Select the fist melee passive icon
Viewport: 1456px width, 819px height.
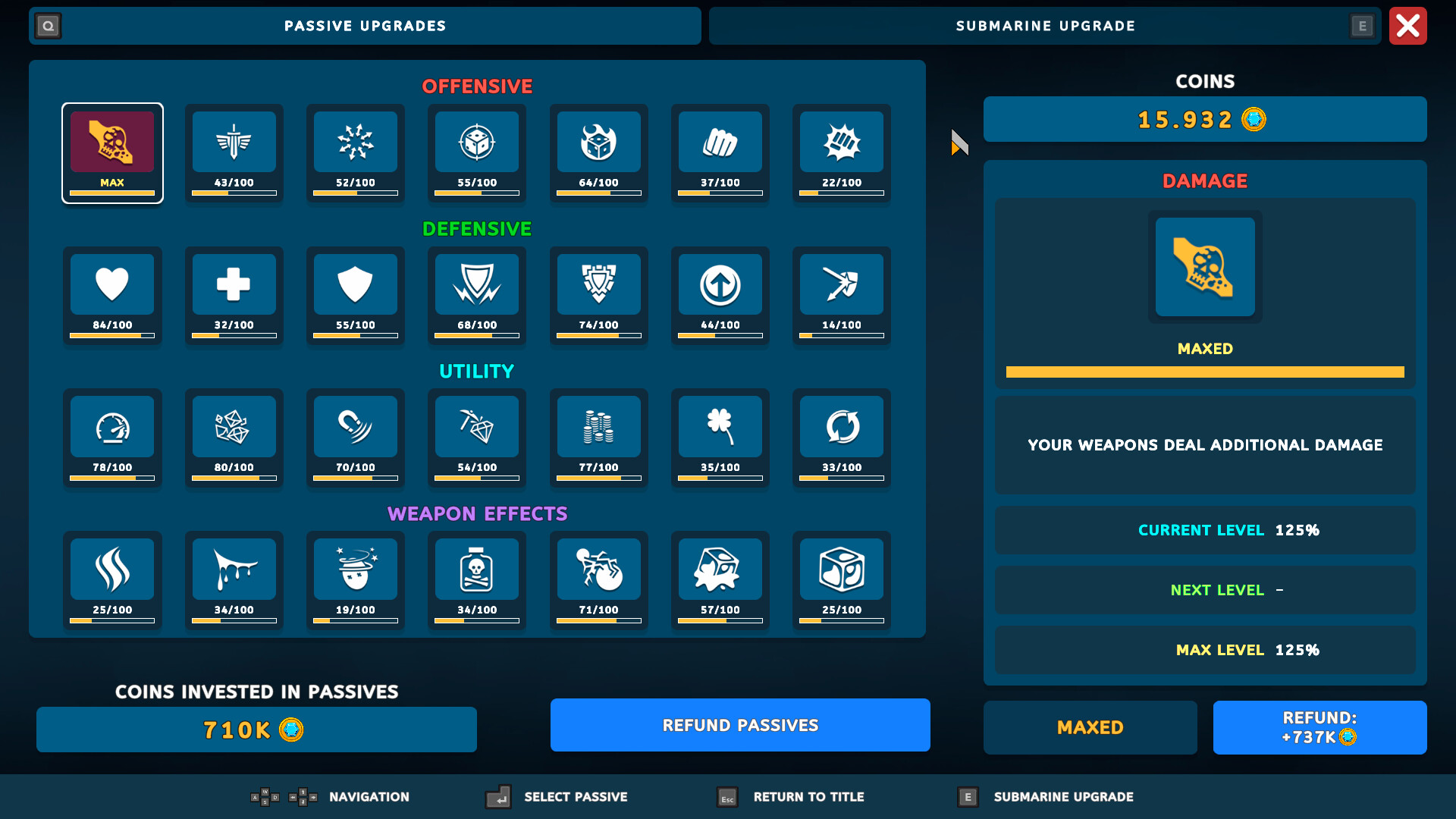720,142
